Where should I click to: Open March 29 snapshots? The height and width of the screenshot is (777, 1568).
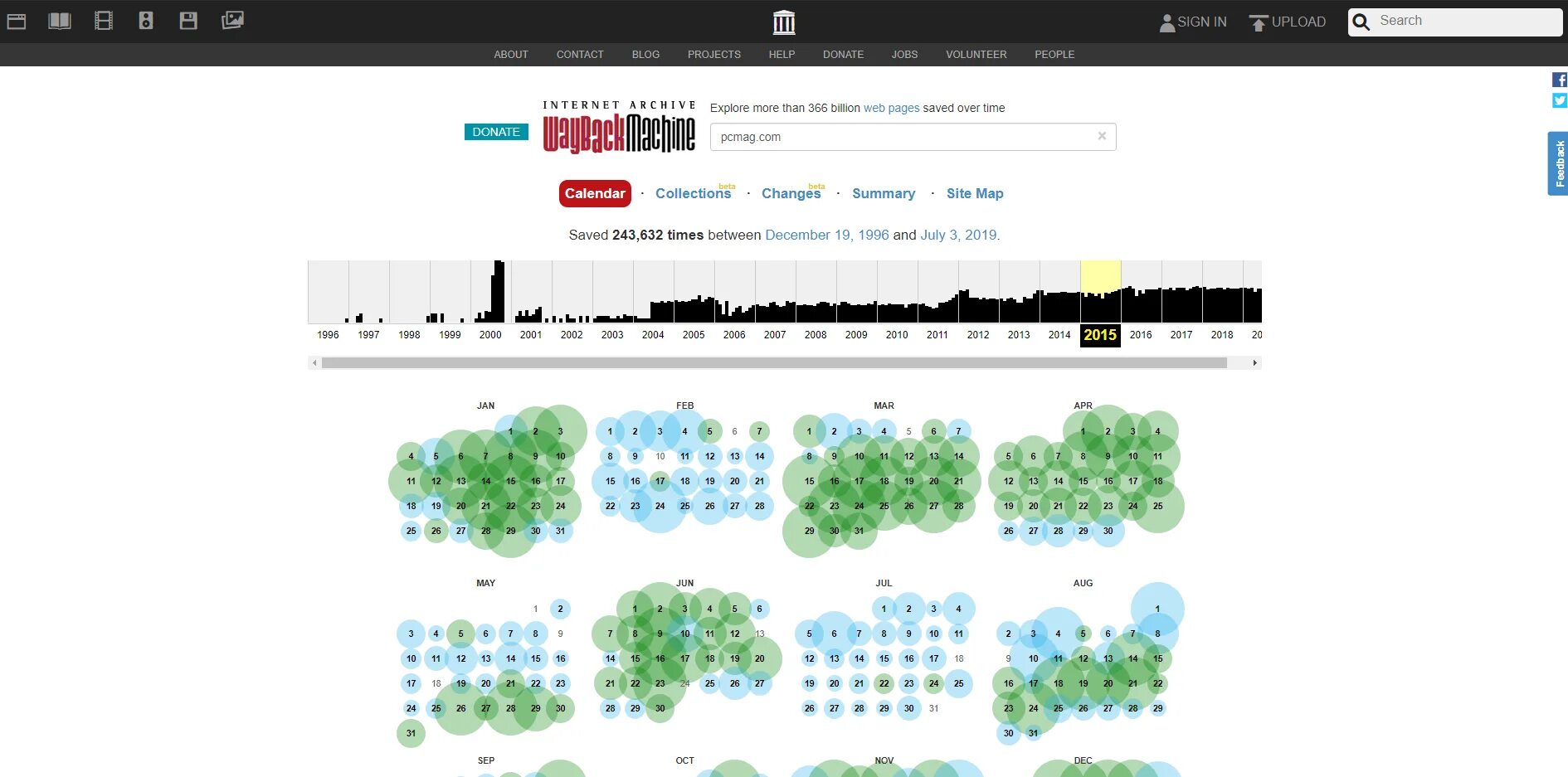click(x=810, y=531)
